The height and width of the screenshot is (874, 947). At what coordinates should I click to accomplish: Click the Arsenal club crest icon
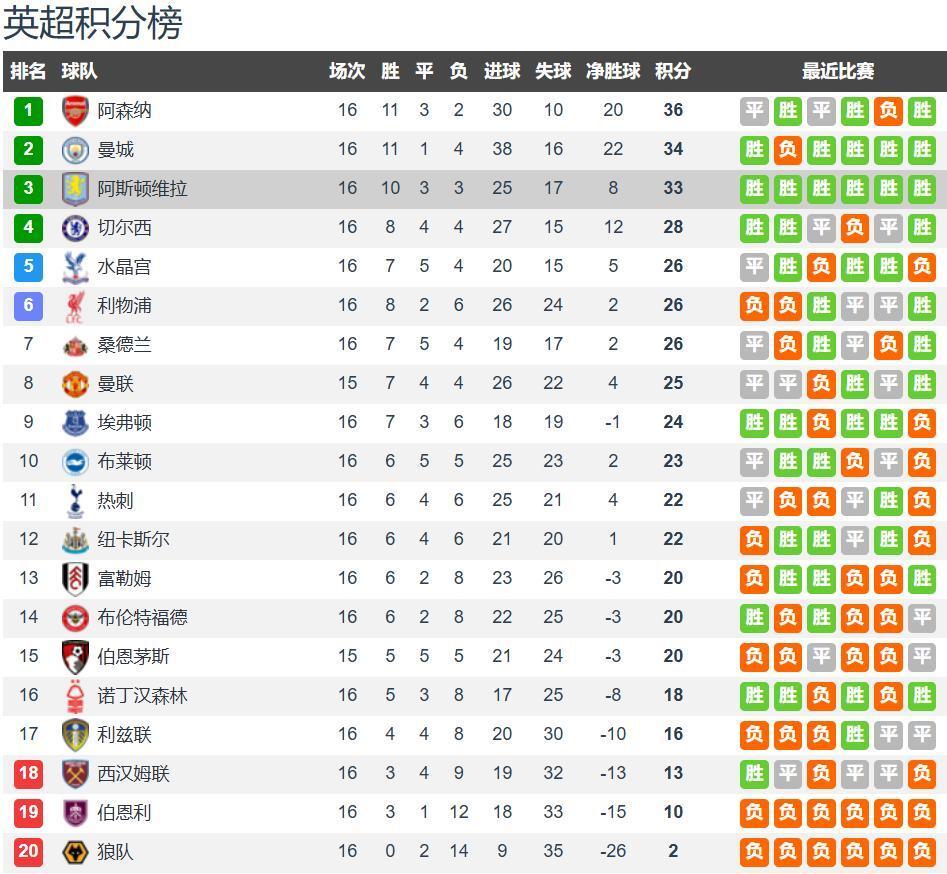click(x=75, y=110)
